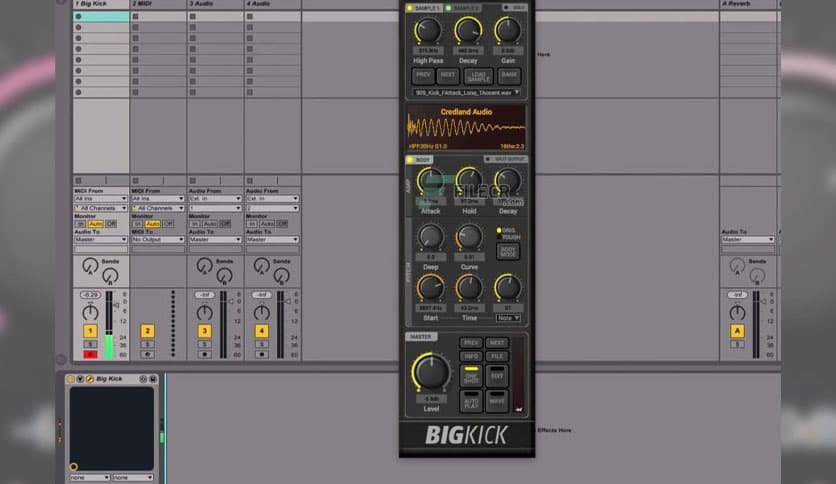Click the NEXT sample button

click(448, 76)
